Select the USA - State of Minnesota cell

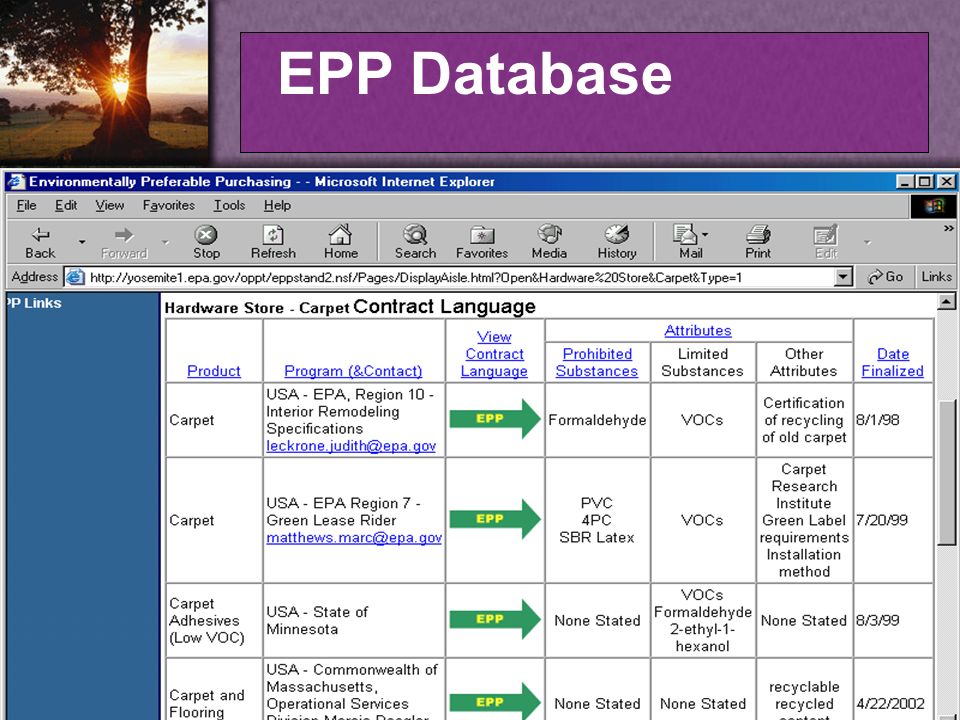point(354,620)
